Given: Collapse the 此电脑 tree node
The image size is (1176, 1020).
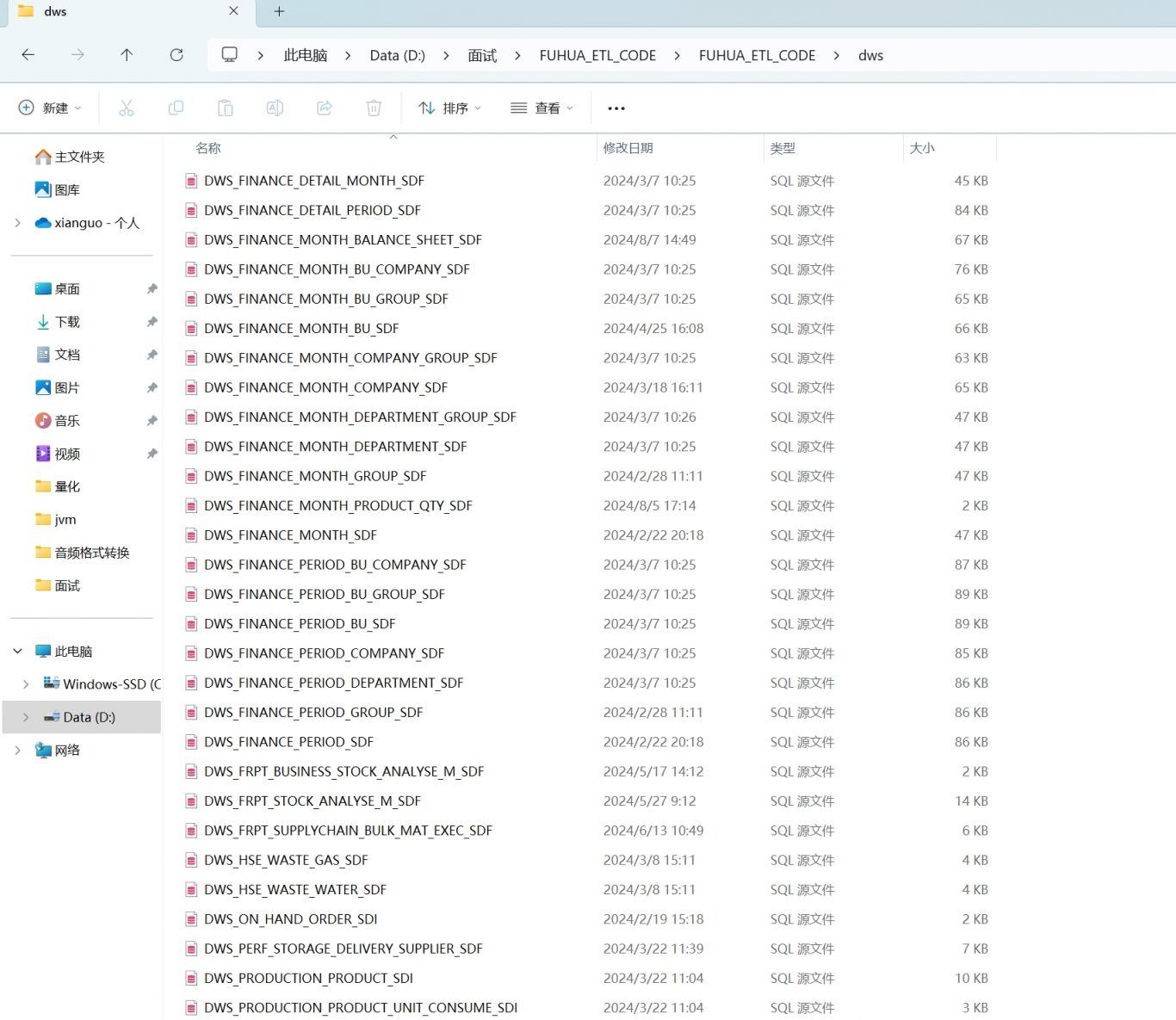Looking at the screenshot, I should pos(17,652).
